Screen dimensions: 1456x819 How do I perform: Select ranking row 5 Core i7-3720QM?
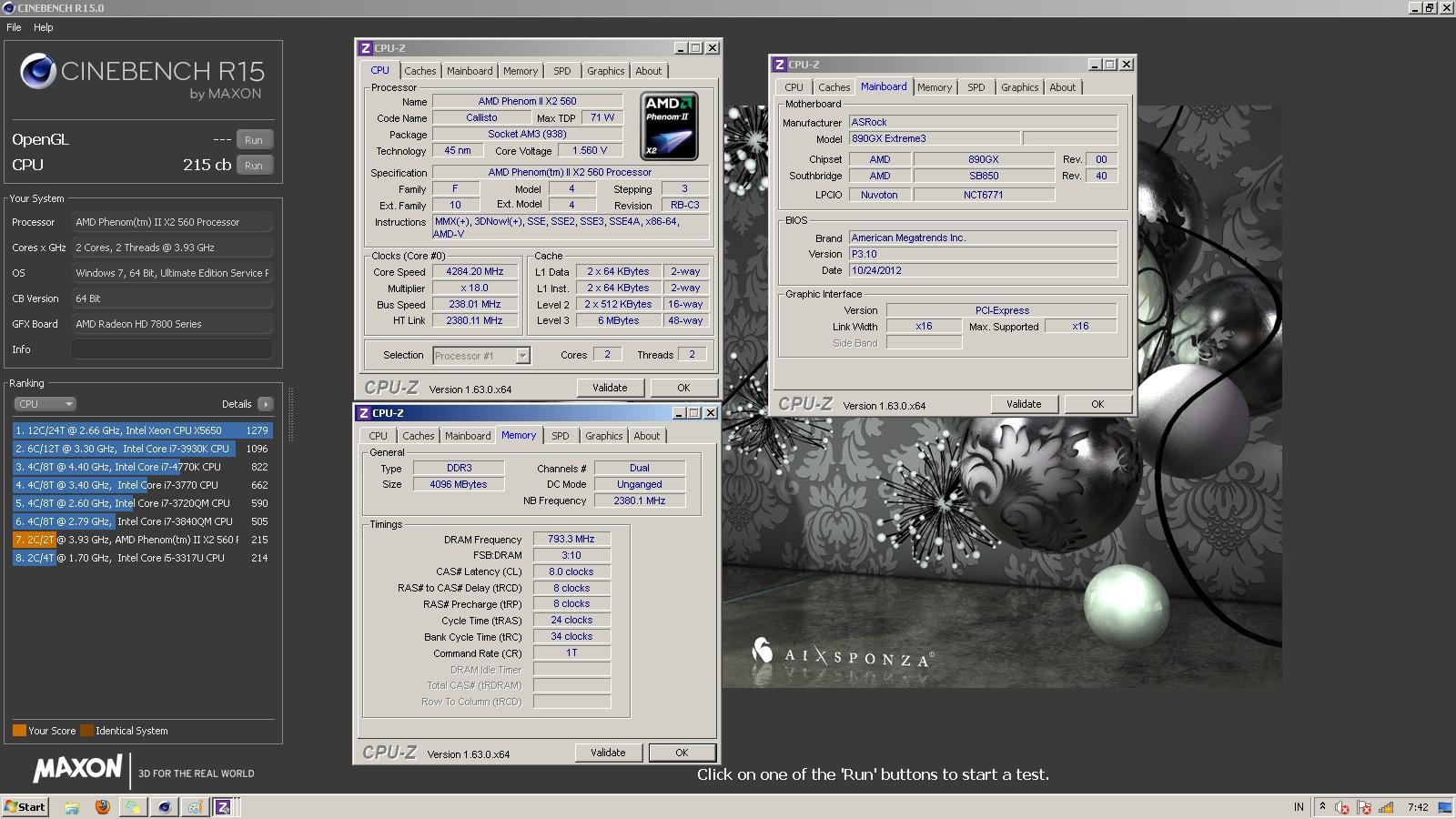[x=142, y=503]
